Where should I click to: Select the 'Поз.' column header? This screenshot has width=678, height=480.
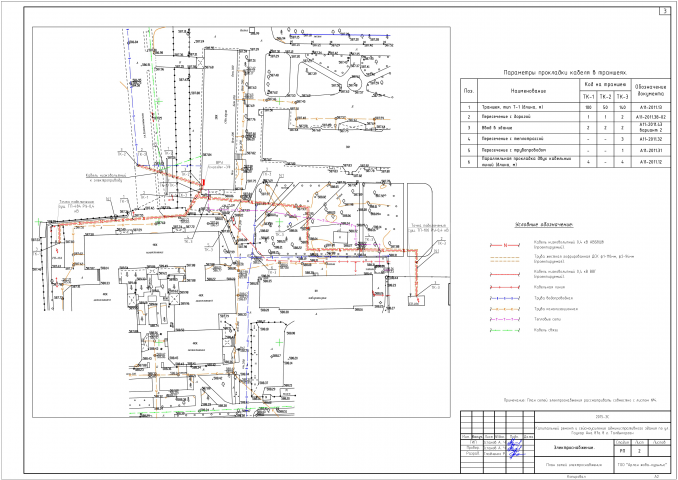point(469,91)
